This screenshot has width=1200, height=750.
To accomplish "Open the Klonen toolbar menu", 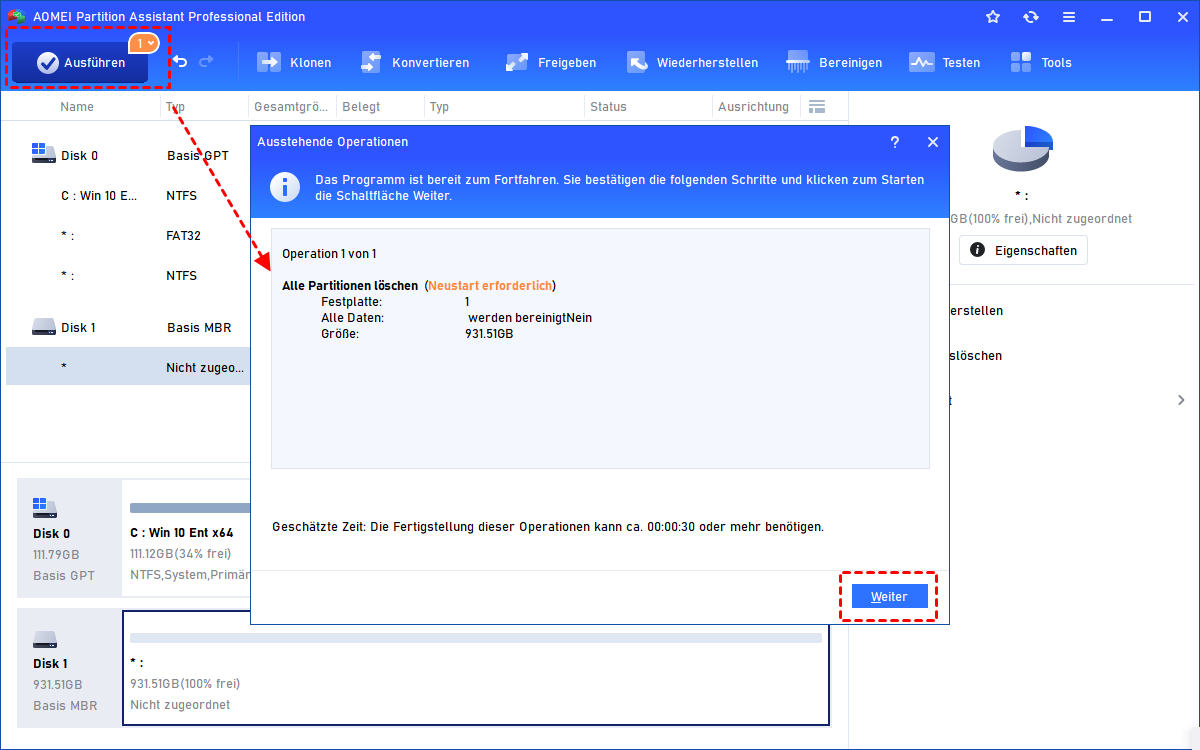I will point(294,62).
